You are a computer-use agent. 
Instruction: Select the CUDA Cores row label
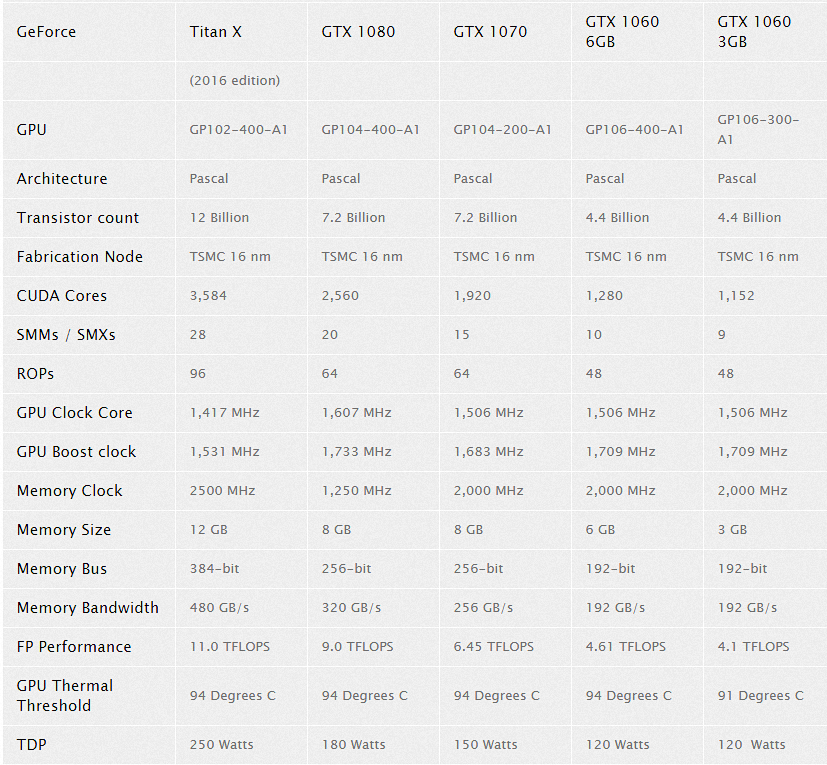point(62,296)
